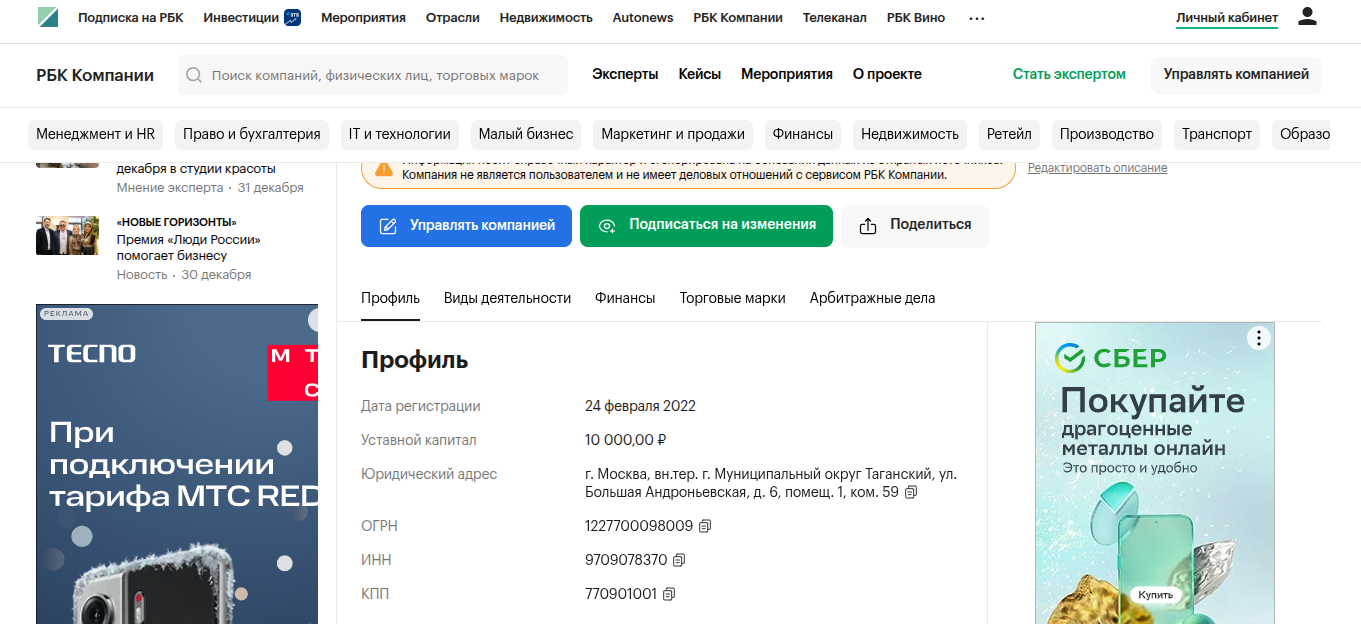Click the RBC logo icon at top left
1361x624 pixels.
(48, 18)
